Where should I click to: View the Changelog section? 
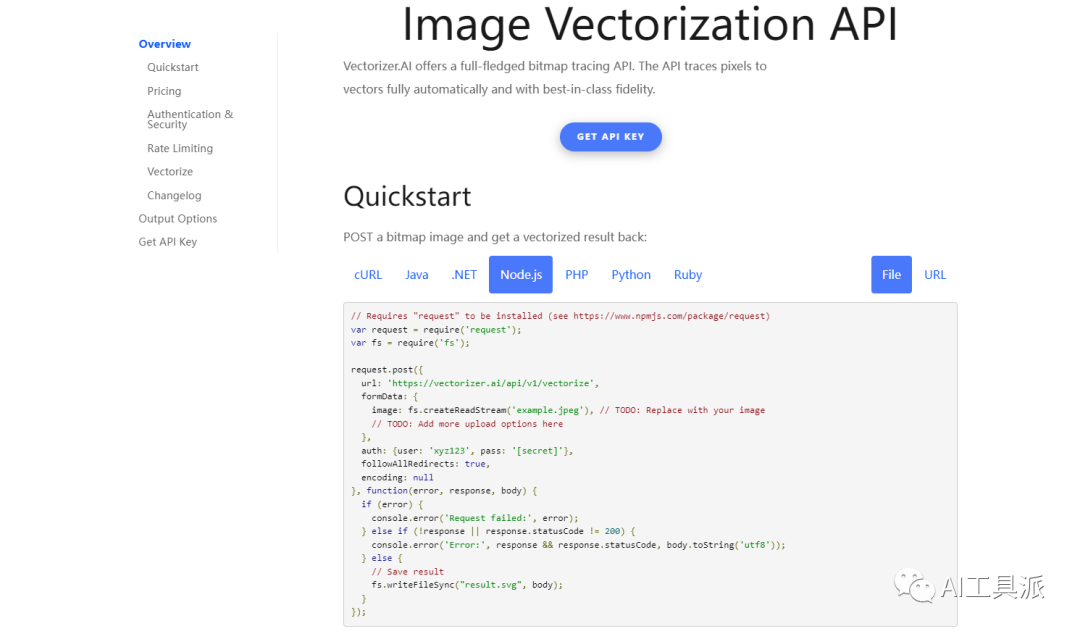coord(174,196)
